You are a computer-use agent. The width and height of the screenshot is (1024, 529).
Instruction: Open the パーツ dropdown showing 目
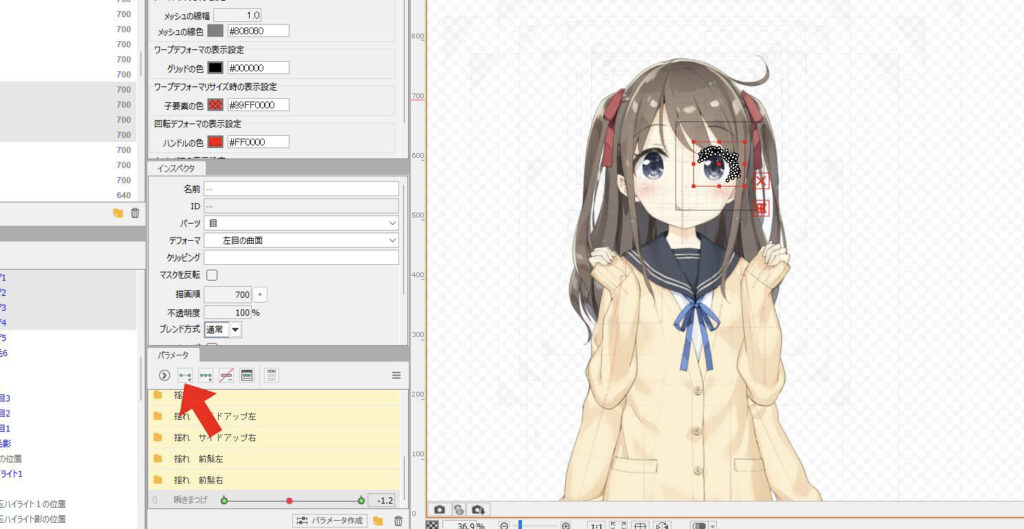[x=301, y=223]
